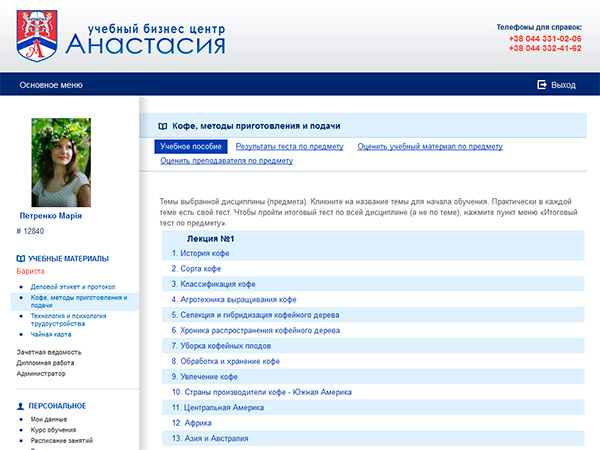Screen dimensions: 600x450
Task: Open Результаты теста по предмету tab
Action: pos(288,147)
